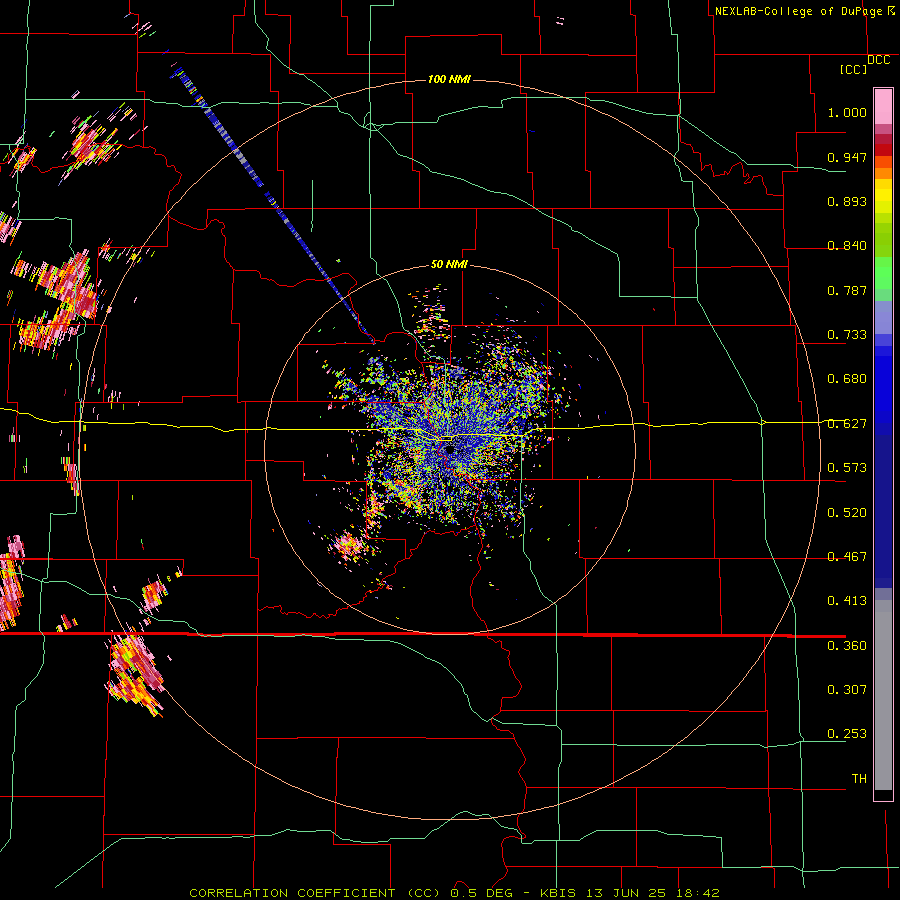Viewport: 900px width, 900px height.
Task: Click the DCC label above legend
Action: [878, 60]
